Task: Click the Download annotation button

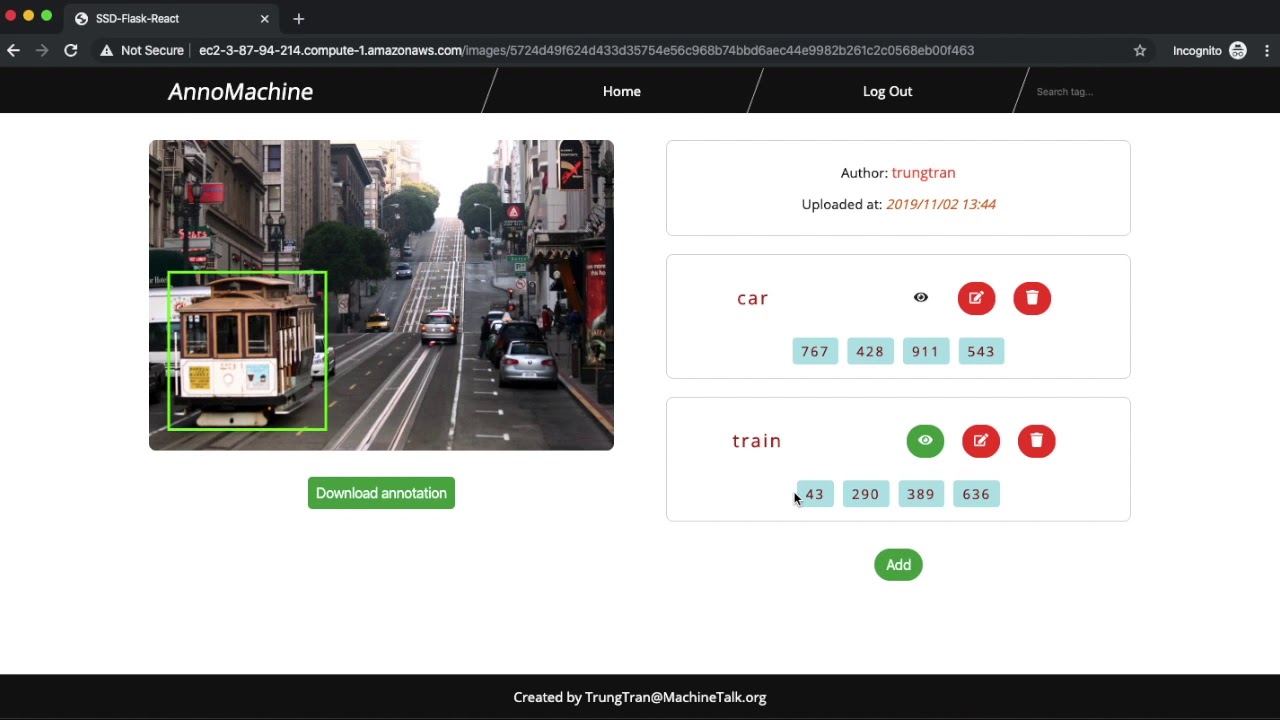Action: tap(381, 493)
